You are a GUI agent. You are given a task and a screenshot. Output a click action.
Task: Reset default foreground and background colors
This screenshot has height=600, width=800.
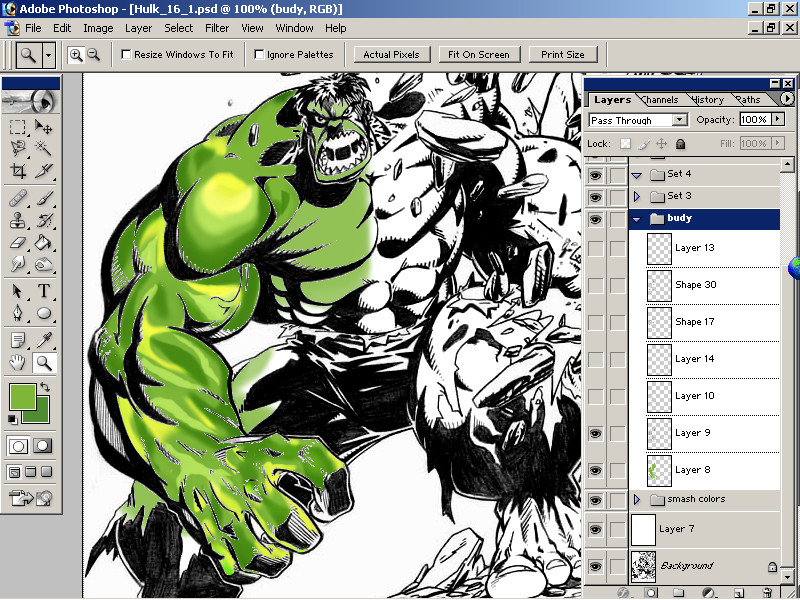12,419
